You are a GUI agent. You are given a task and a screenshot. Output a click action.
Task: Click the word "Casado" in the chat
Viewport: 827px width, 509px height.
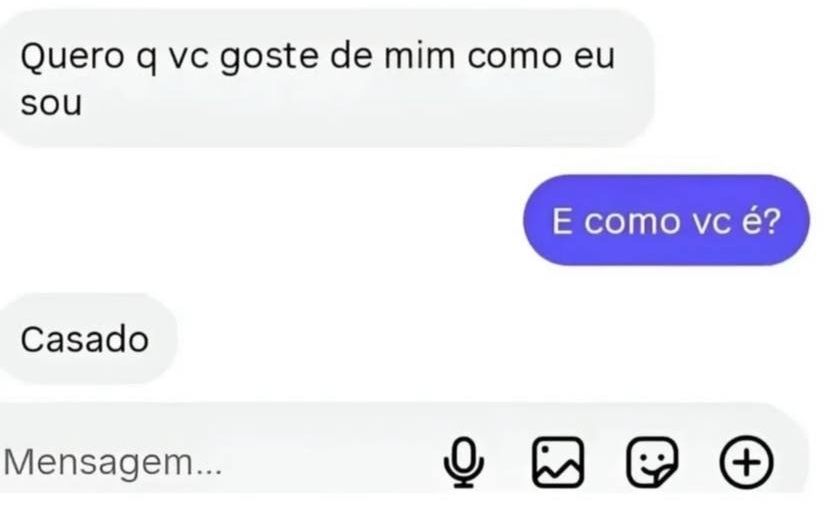click(x=84, y=339)
